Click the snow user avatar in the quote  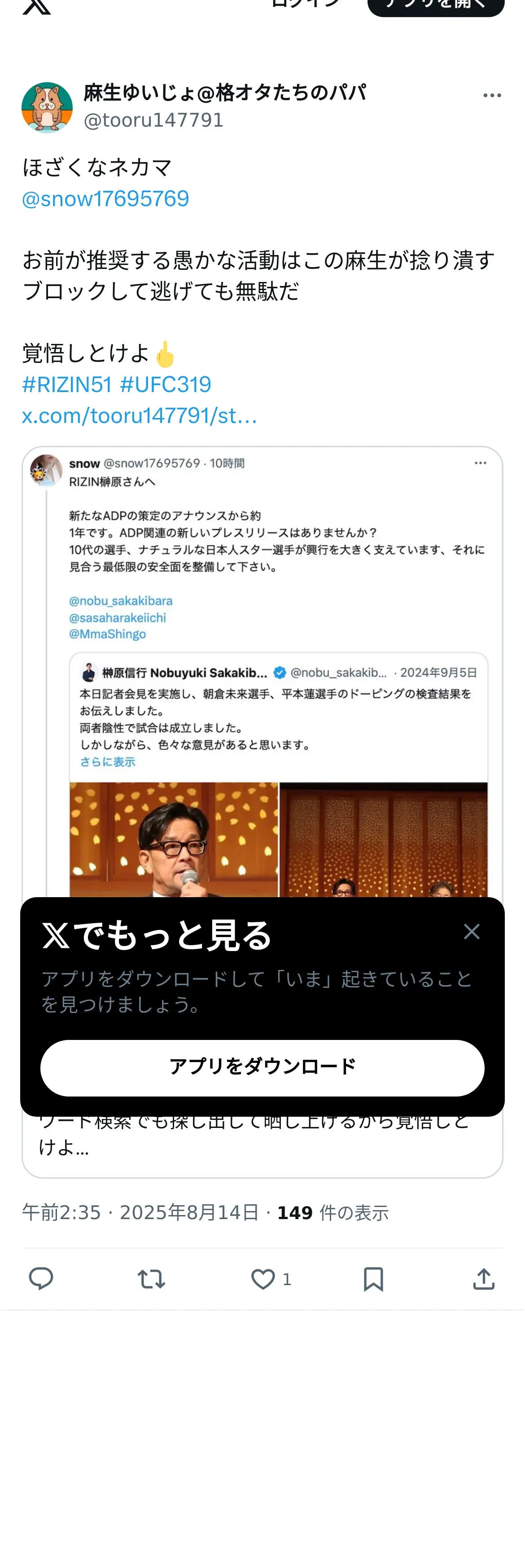[x=46, y=471]
